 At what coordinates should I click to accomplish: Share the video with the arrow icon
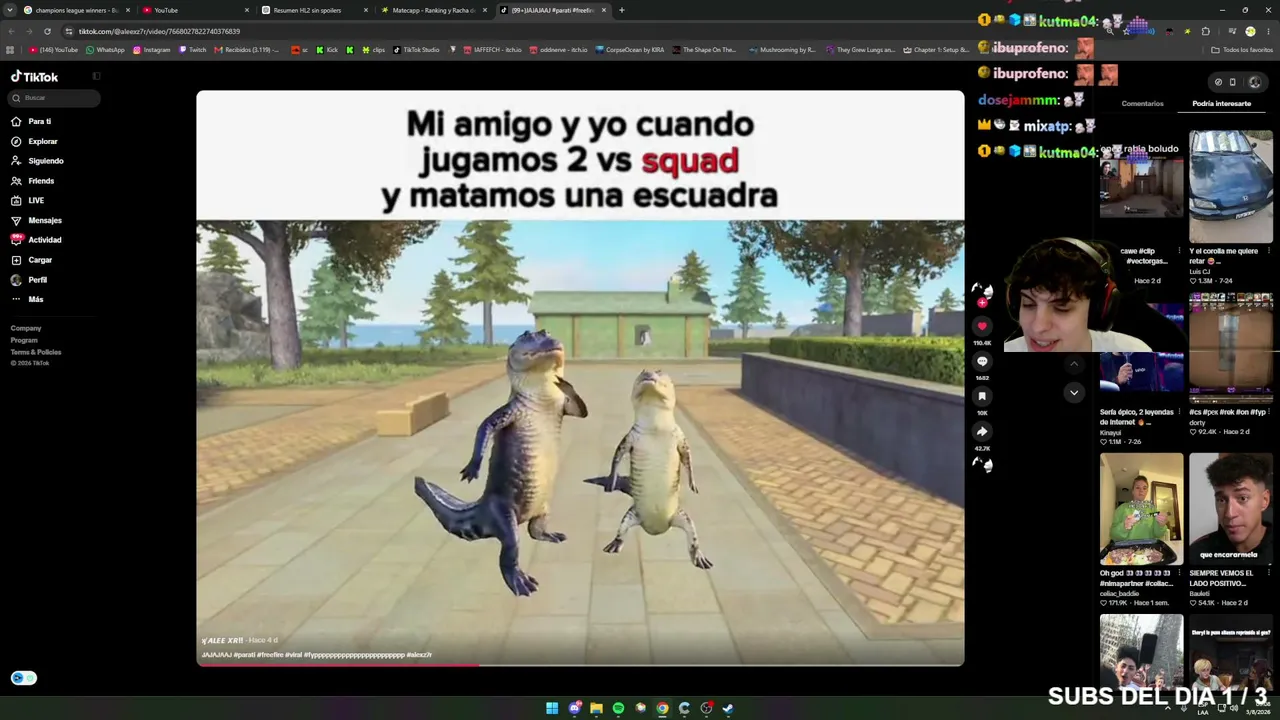[x=982, y=431]
